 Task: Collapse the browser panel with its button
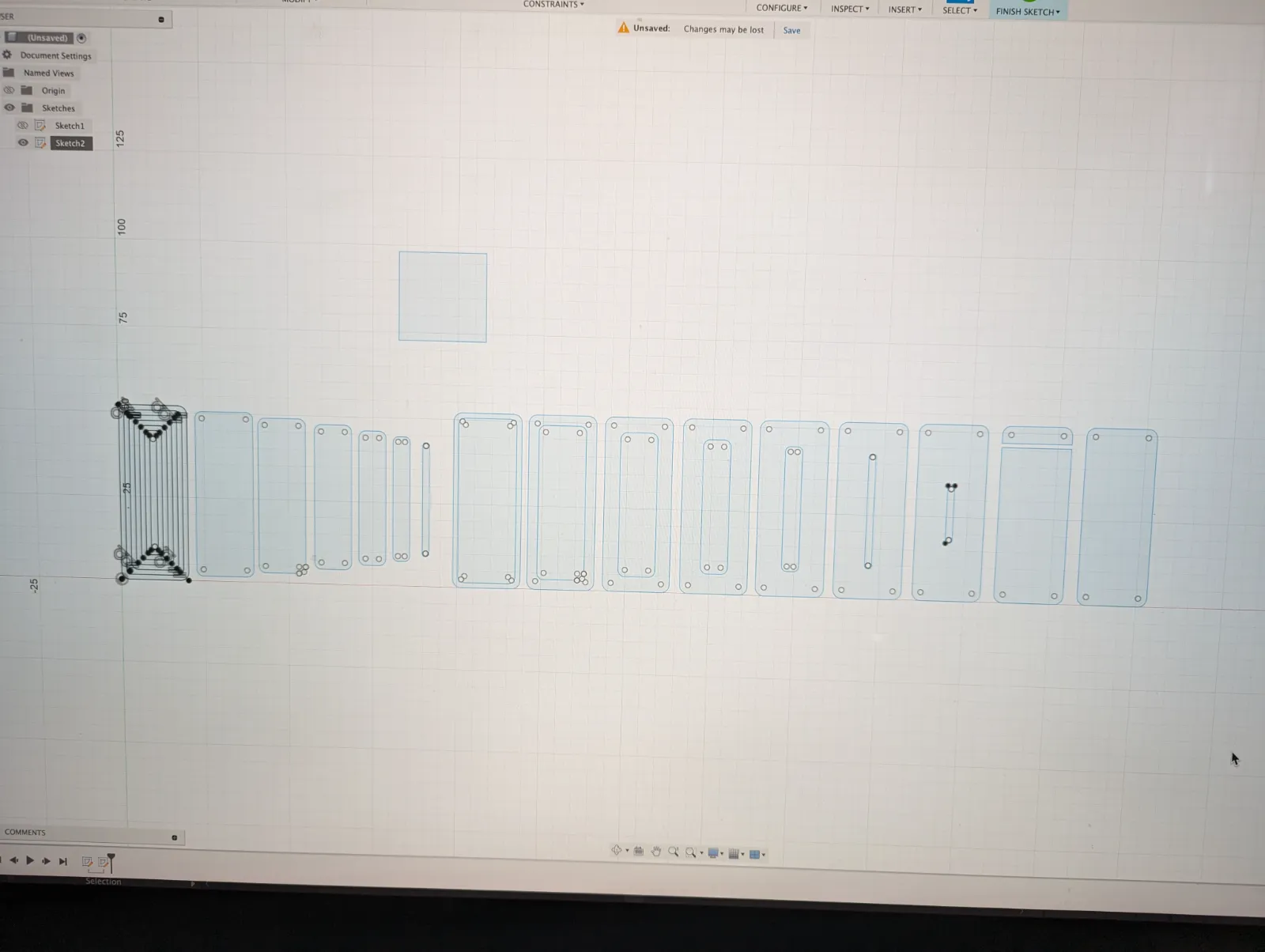(x=161, y=19)
